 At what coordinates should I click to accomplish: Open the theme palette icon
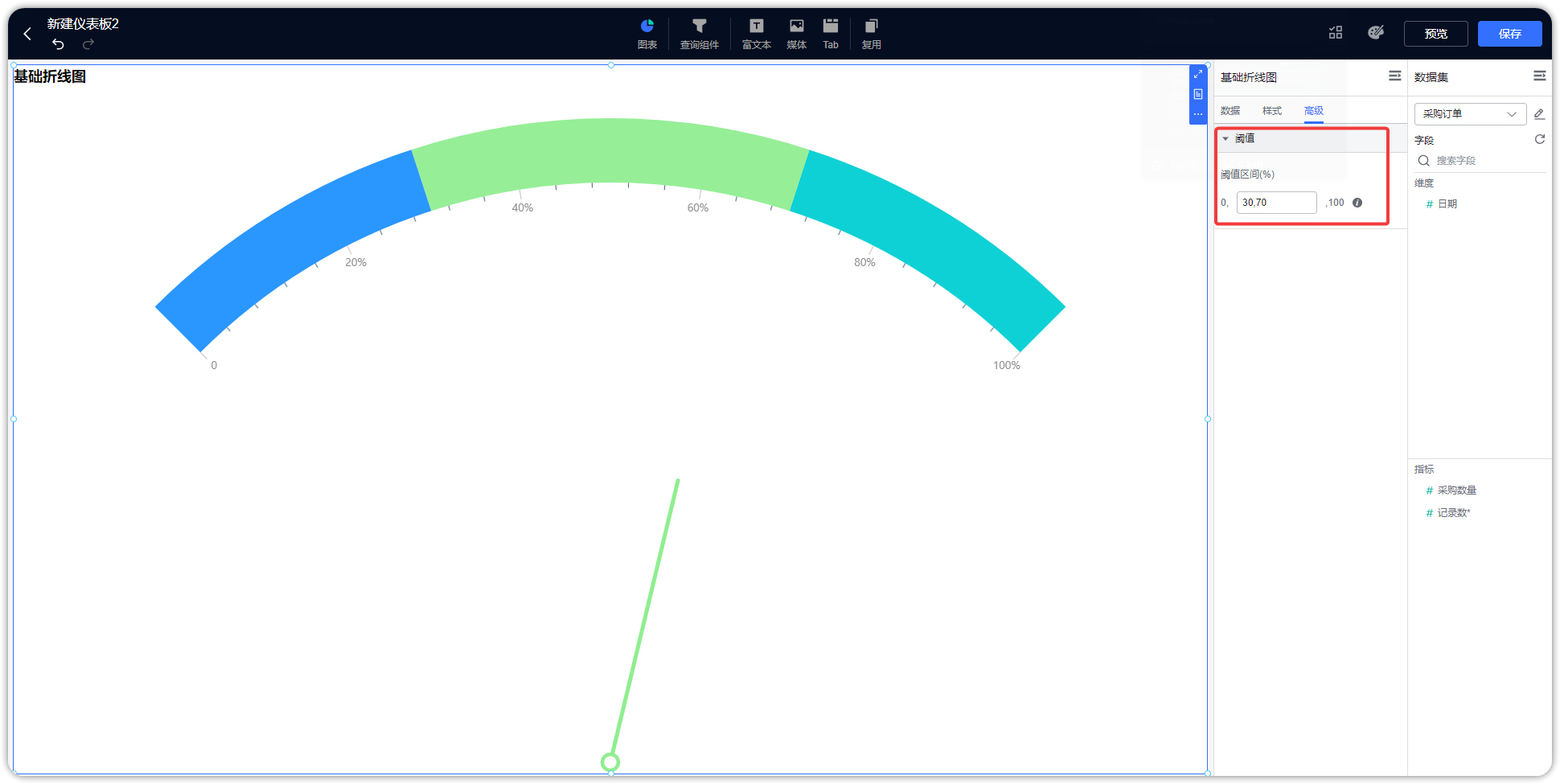1376,33
